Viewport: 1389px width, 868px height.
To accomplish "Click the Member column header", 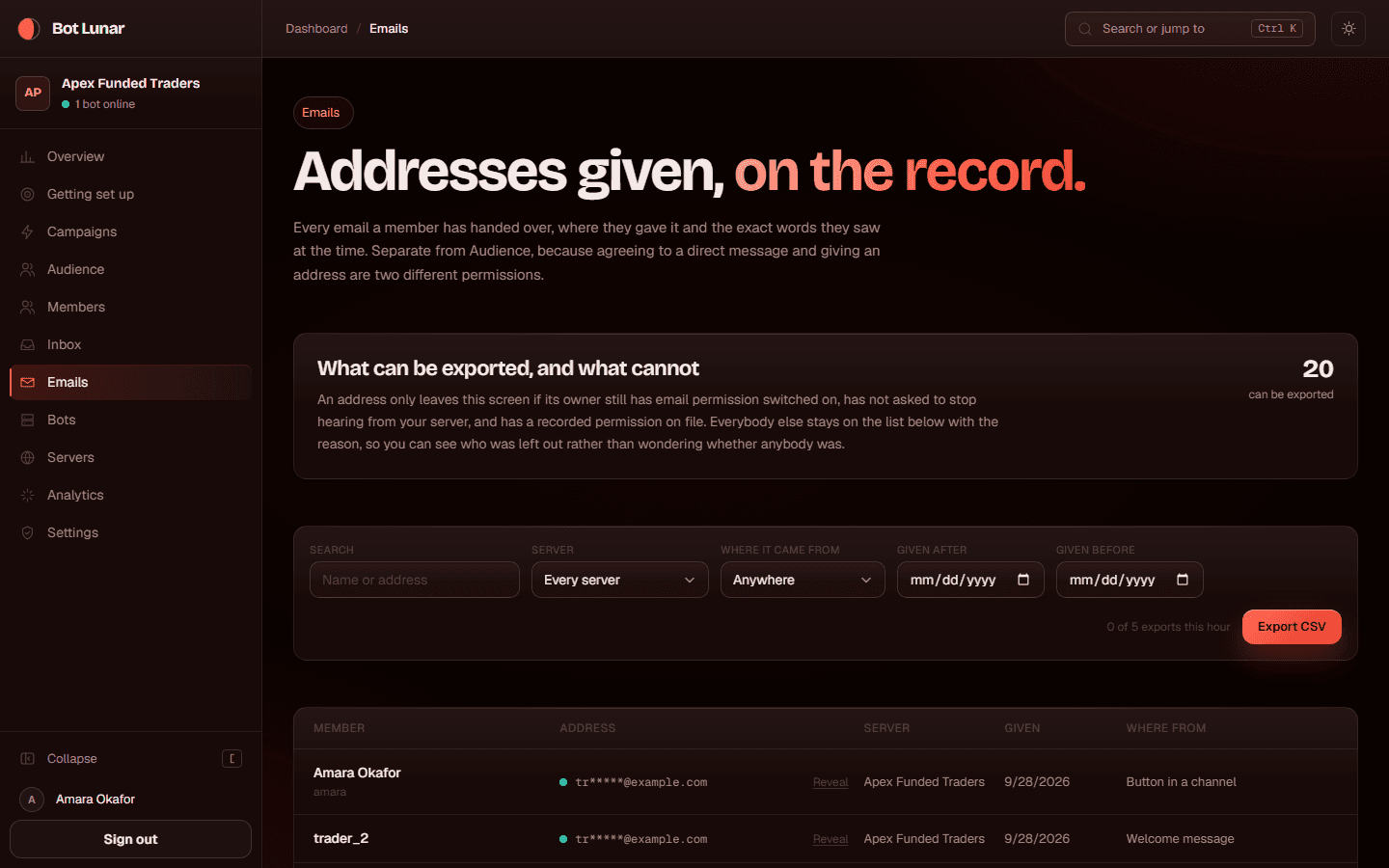I will 340,728.
